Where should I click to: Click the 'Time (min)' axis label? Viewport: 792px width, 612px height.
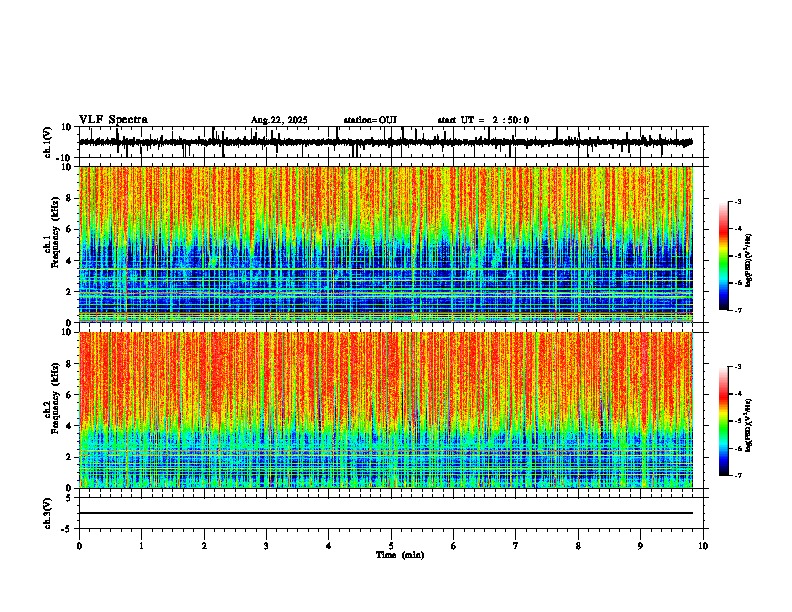coord(400,555)
